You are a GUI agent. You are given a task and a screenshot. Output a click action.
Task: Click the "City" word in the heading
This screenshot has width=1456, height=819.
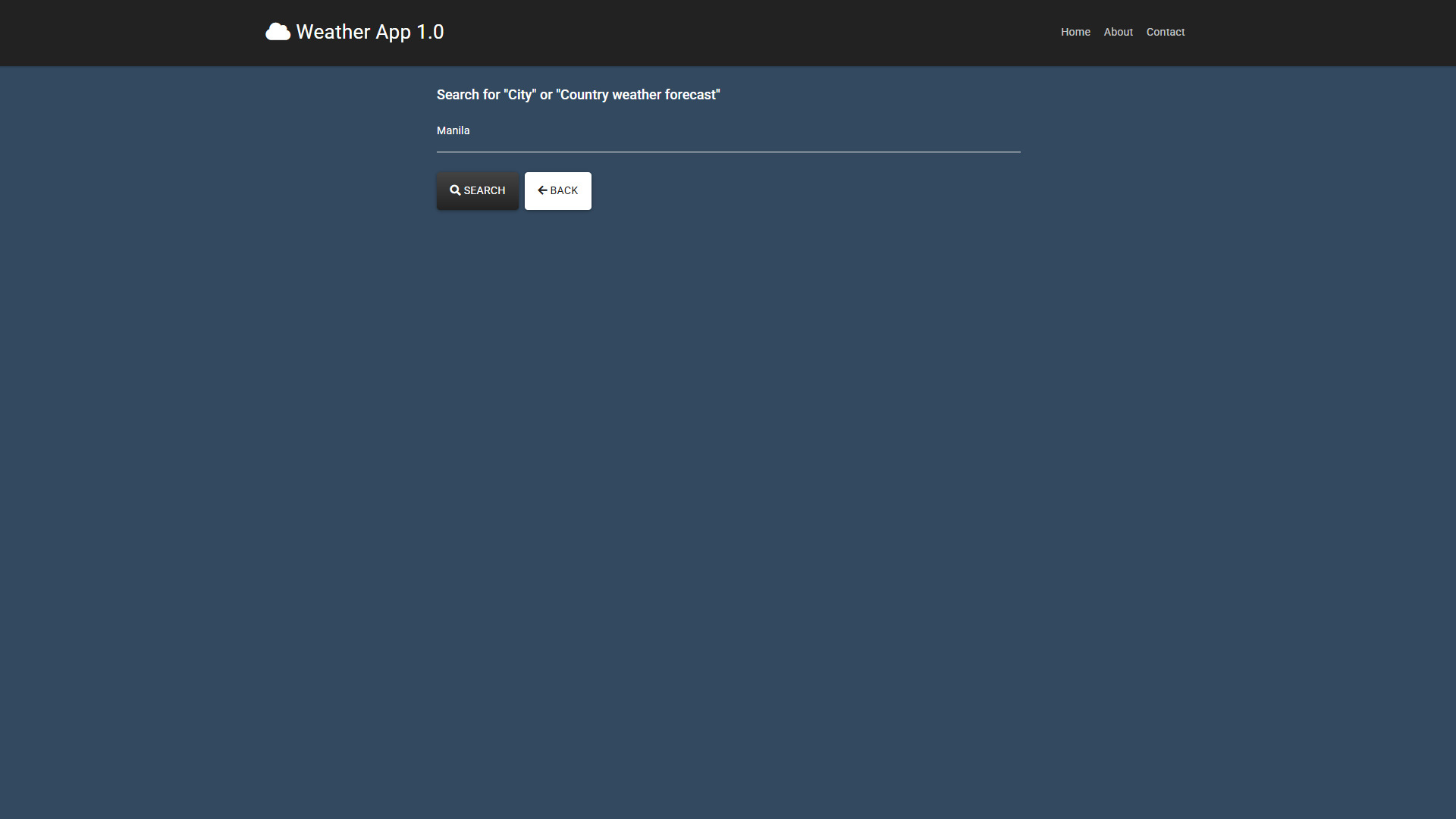click(520, 95)
